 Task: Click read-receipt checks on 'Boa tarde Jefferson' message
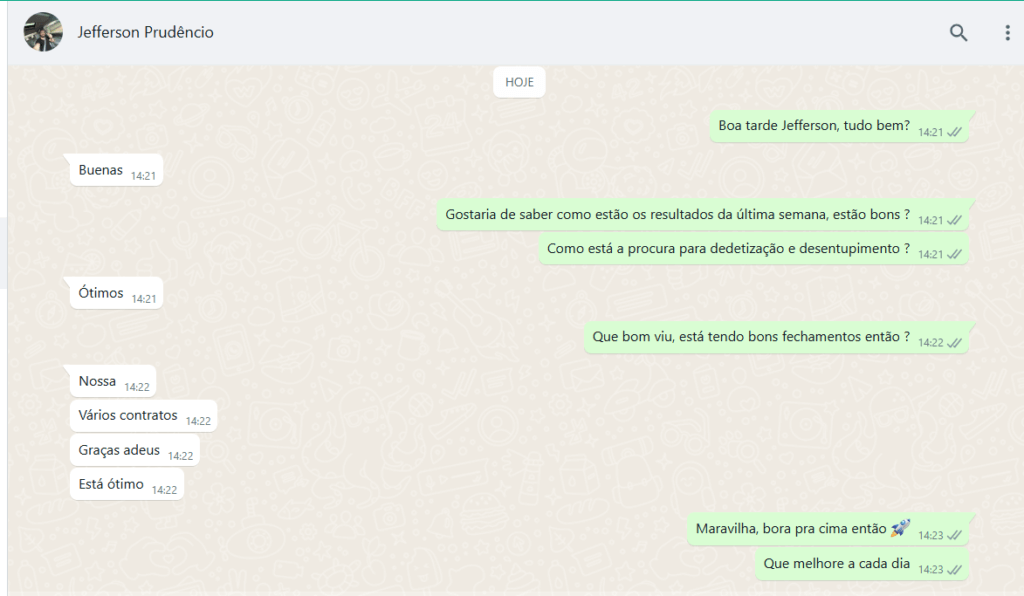coord(954,132)
